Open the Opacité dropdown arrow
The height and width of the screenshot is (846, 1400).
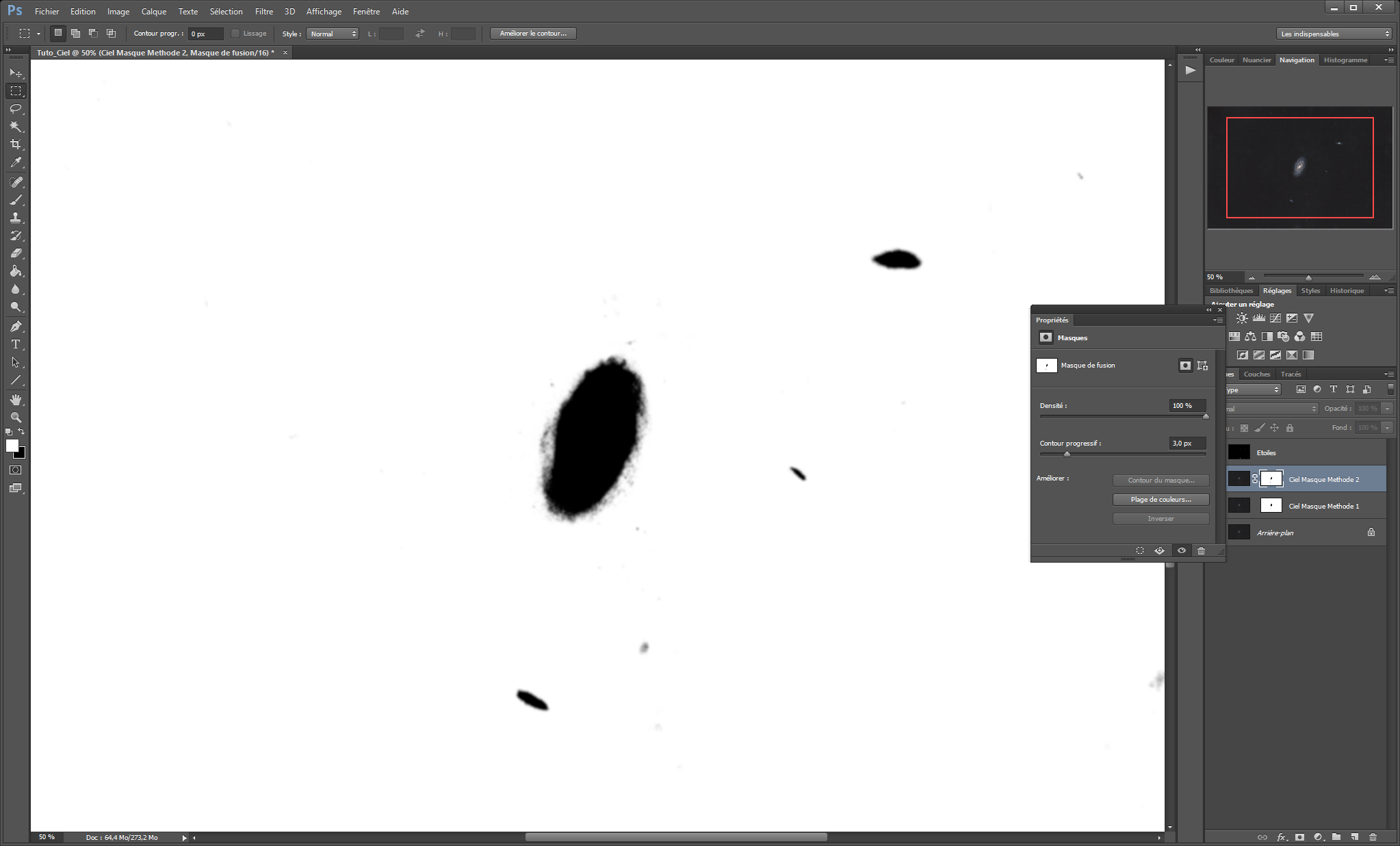coord(1387,409)
